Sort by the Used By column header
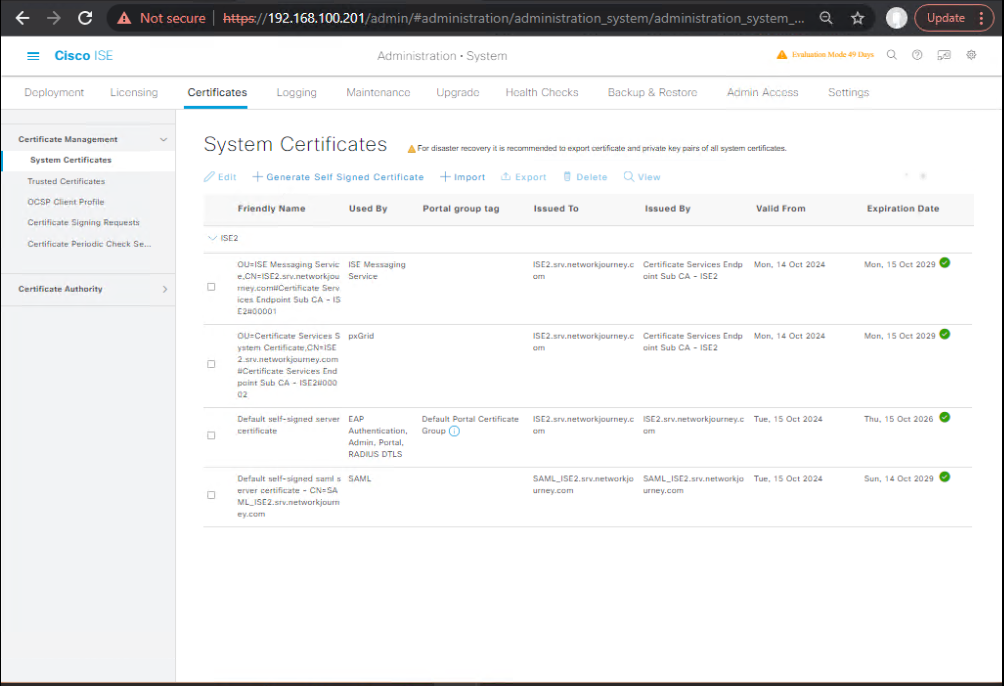The height and width of the screenshot is (686, 1004). [x=368, y=209]
